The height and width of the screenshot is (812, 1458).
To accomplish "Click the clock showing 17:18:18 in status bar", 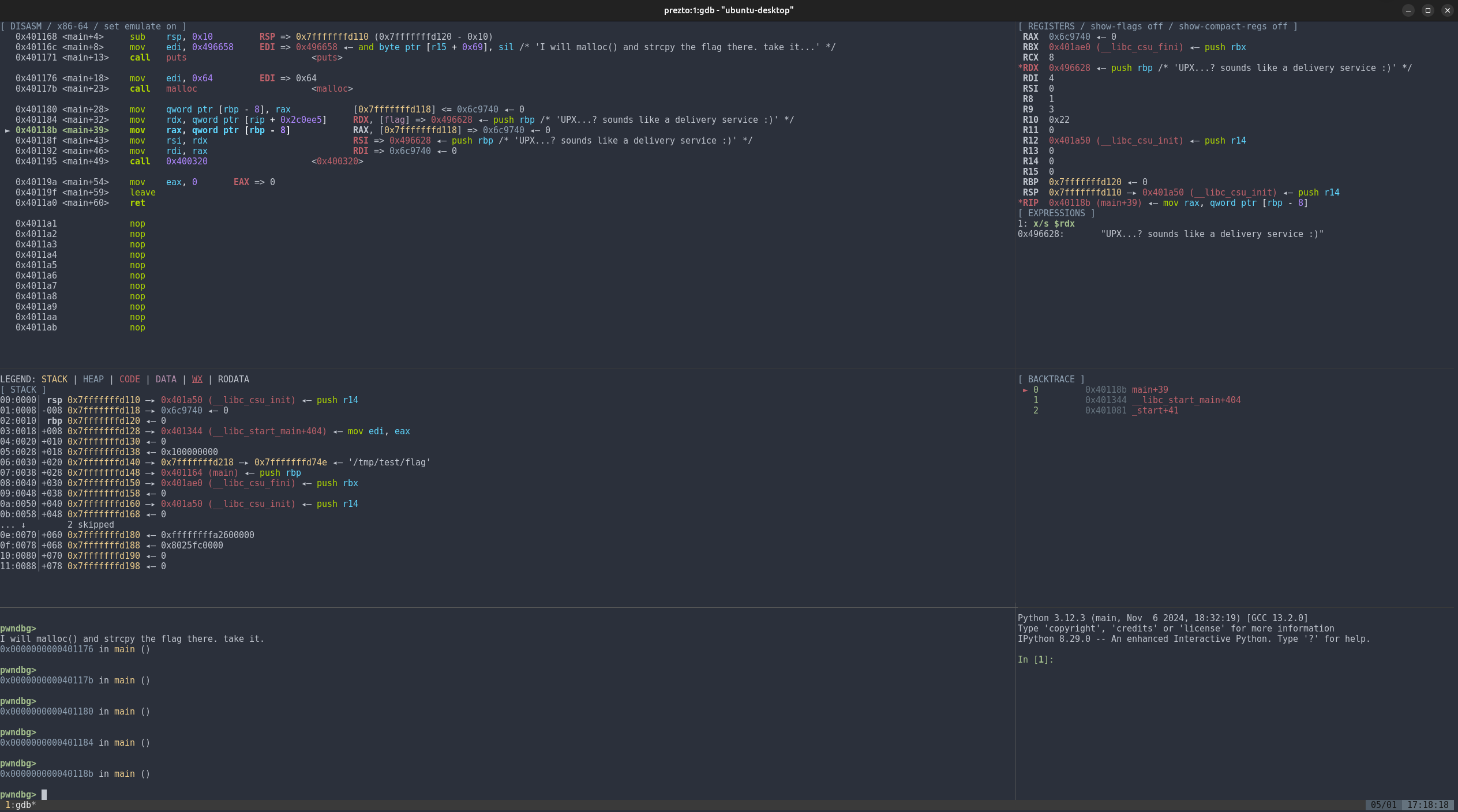I will tap(1427, 805).
